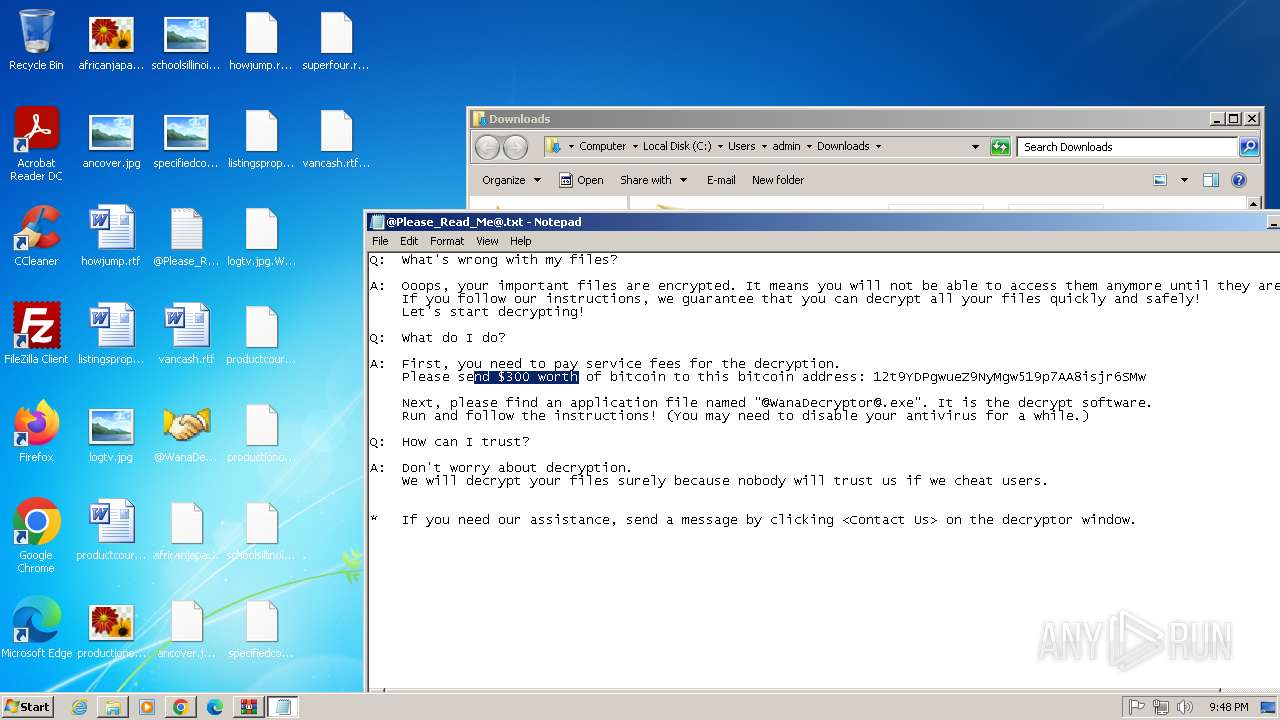Image resolution: width=1280 pixels, height=720 pixels.
Task: Select the superfour blank file icon
Action: point(336,40)
